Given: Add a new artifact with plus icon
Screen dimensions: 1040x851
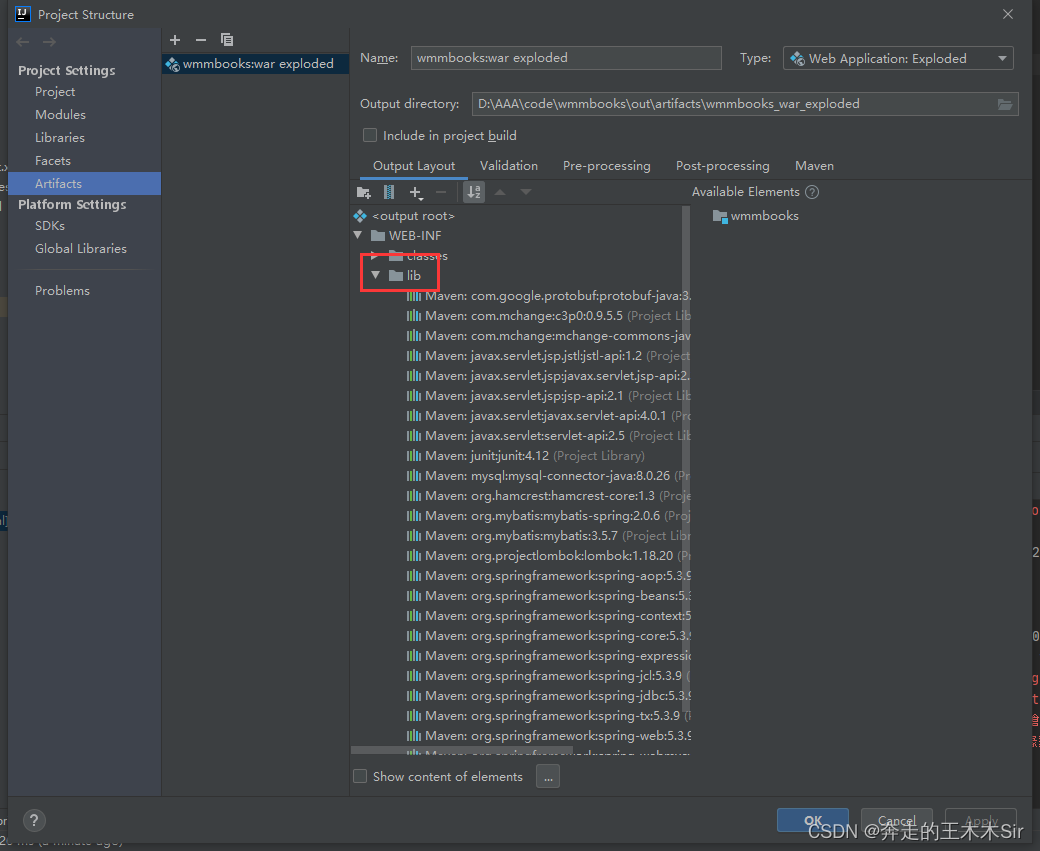Looking at the screenshot, I should pyautogui.click(x=175, y=40).
